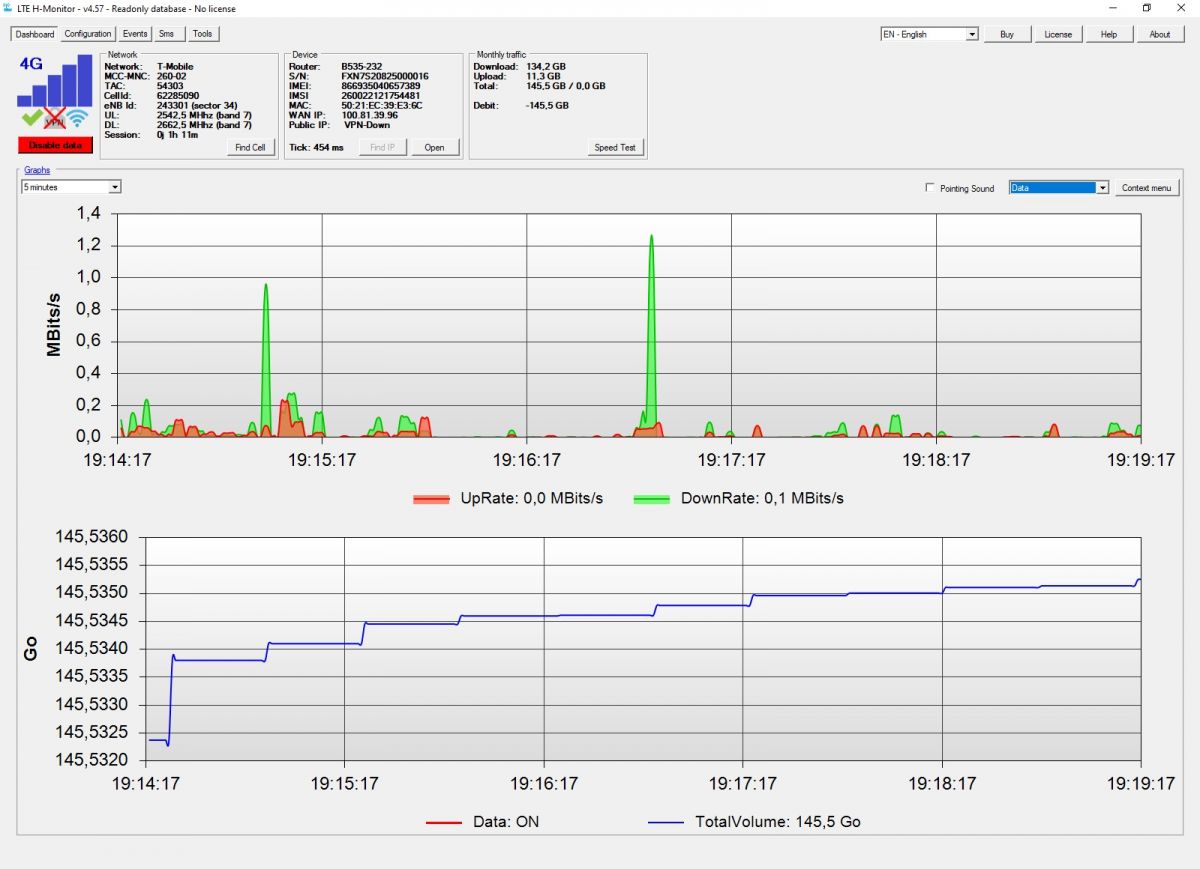Open the Configuration tab
1200x869 pixels.
[88, 34]
